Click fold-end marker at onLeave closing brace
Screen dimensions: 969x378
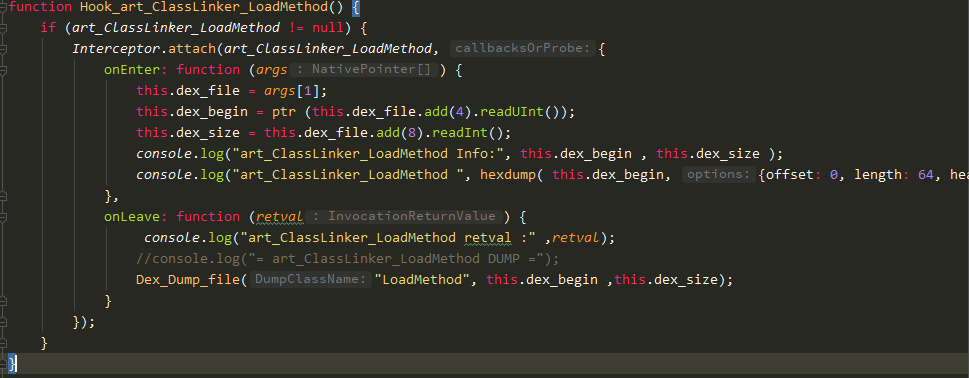(3, 301)
